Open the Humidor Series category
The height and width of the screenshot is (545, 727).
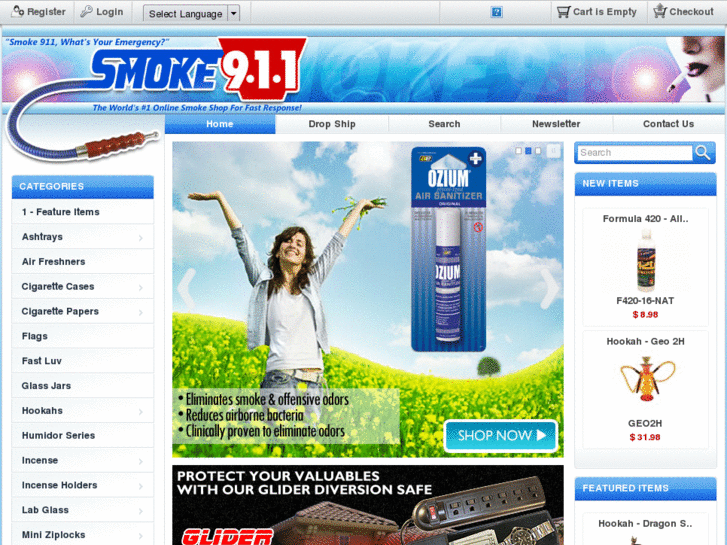pyautogui.click(x=83, y=435)
